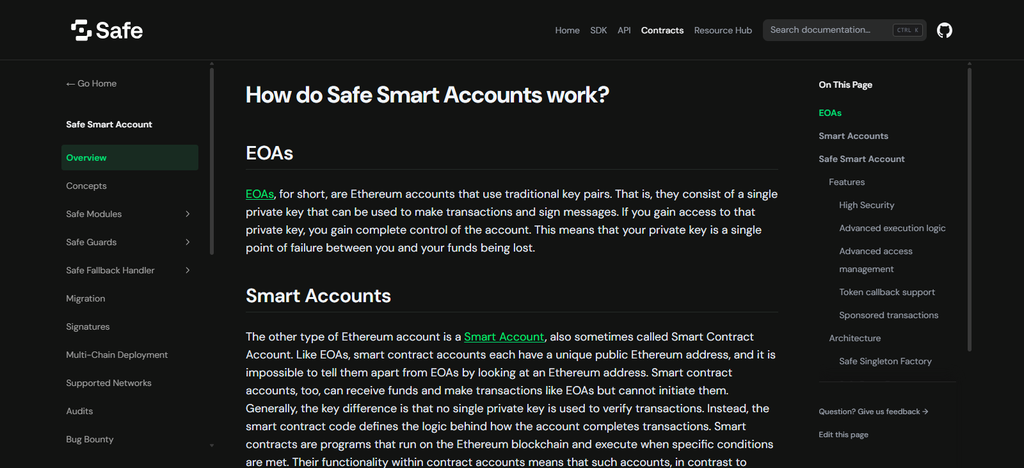This screenshot has height=468, width=1024.
Task: Click the left sidebar scrollbar thumb
Action: [212, 161]
